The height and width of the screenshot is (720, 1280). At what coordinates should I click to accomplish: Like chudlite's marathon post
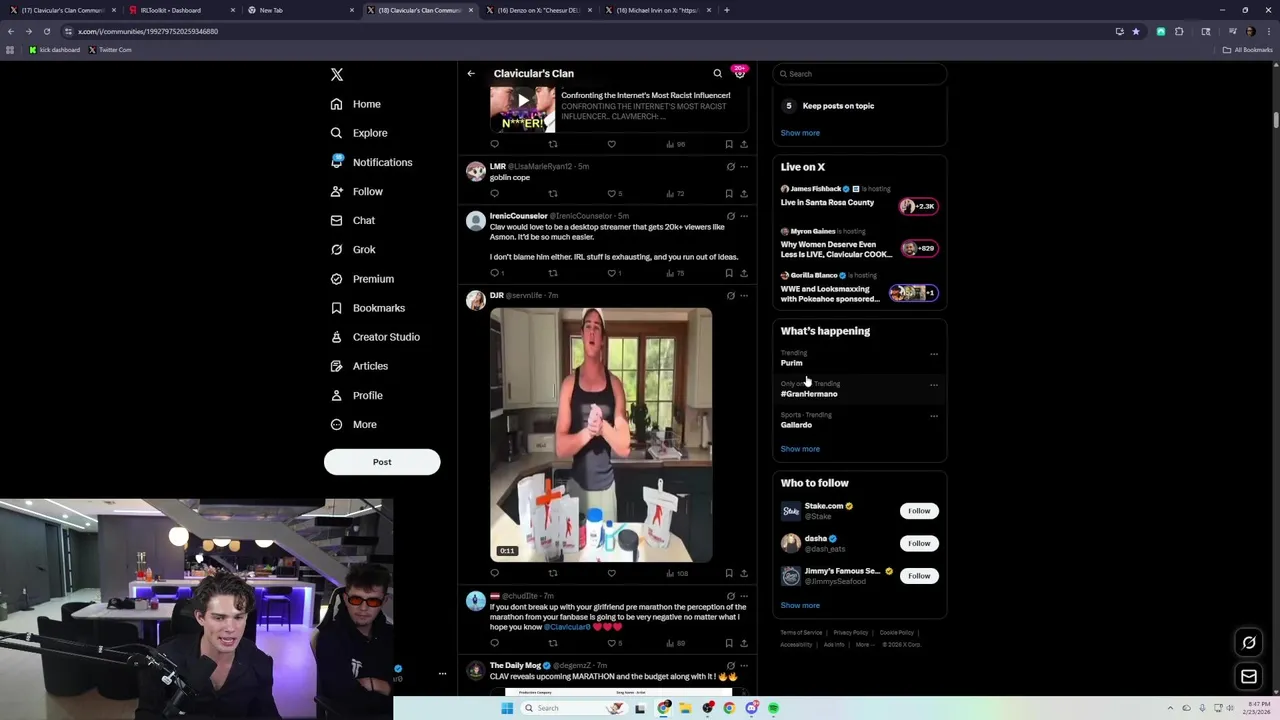pos(612,643)
